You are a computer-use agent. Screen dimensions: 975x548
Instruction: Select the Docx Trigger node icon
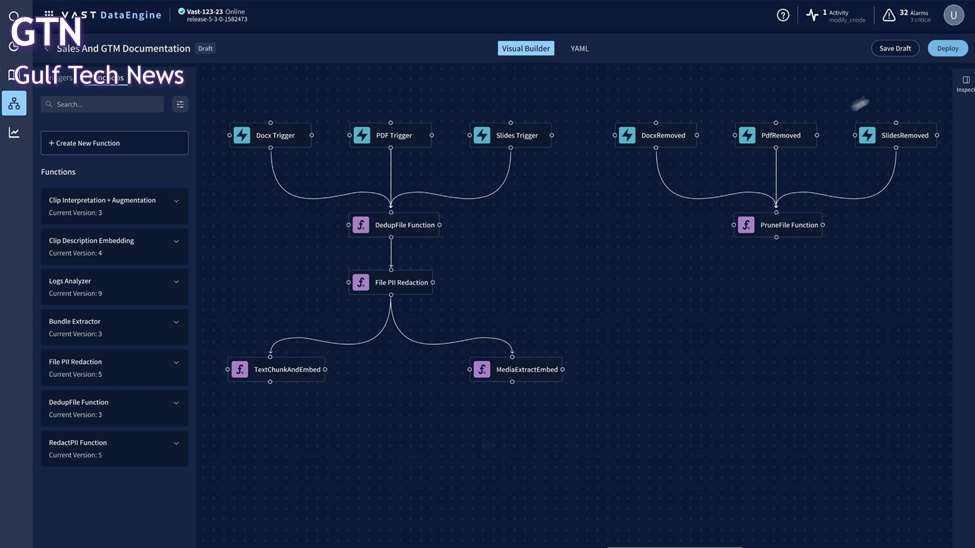(242, 135)
